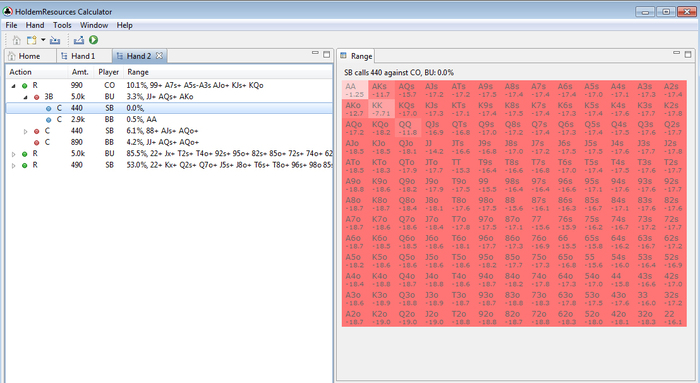The image size is (700, 383).
Task: Expand the BU raise 5.0k 85.5% node
Action: click(14, 154)
